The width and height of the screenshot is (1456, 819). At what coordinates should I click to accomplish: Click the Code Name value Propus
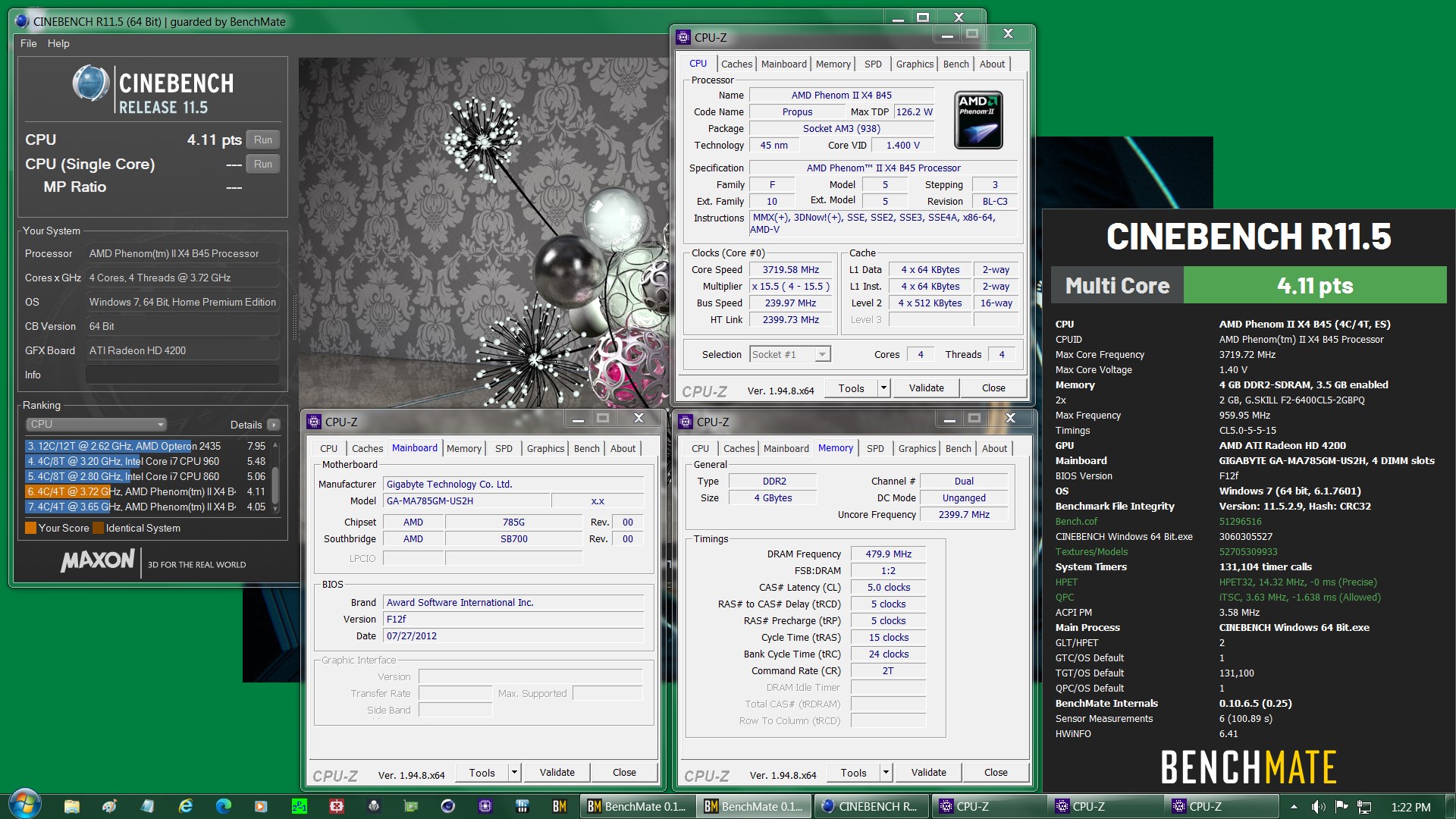[797, 112]
